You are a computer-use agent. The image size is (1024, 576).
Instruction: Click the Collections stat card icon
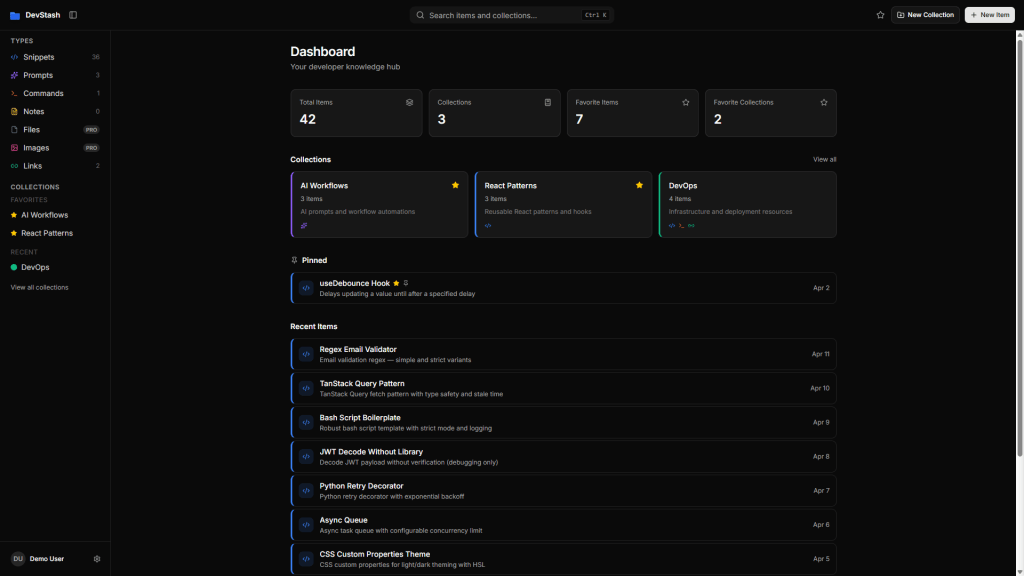point(547,102)
